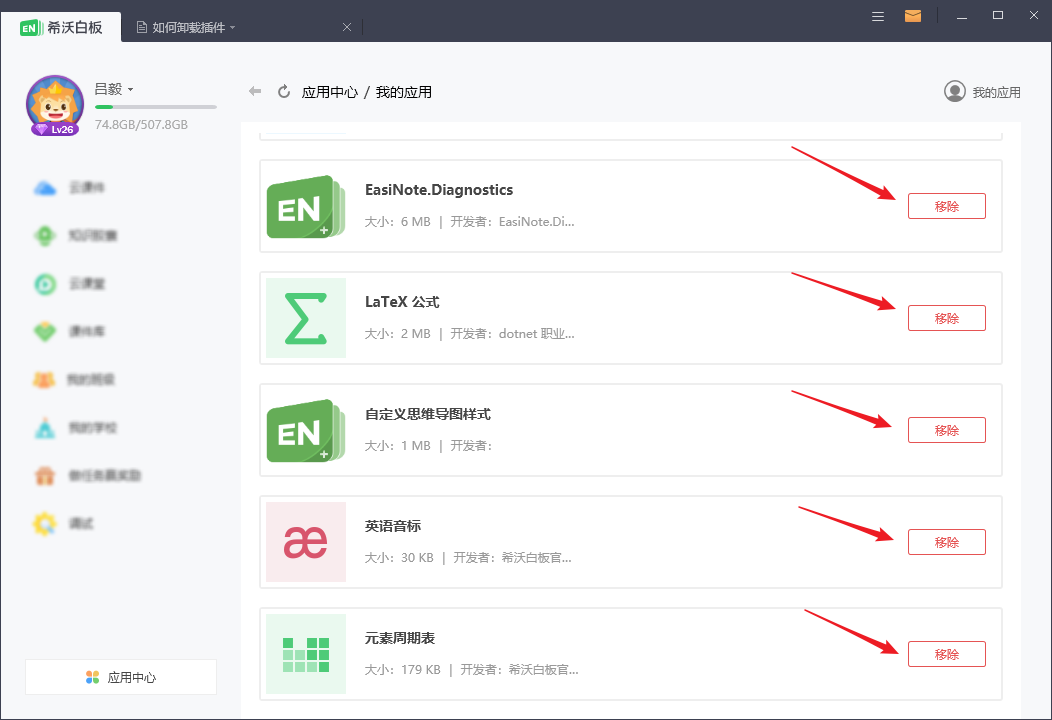The height and width of the screenshot is (720, 1052).
Task: Click the lion avatar with Lv26 badge
Action: (x=55, y=105)
